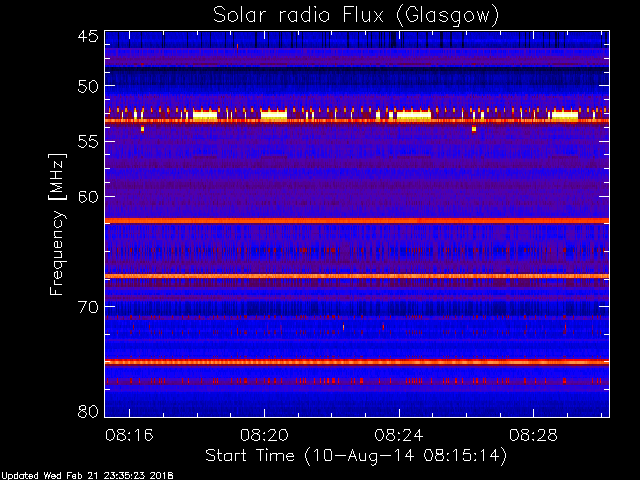Click the 'Updated Wed Feb 21' timestamp text

(87, 476)
